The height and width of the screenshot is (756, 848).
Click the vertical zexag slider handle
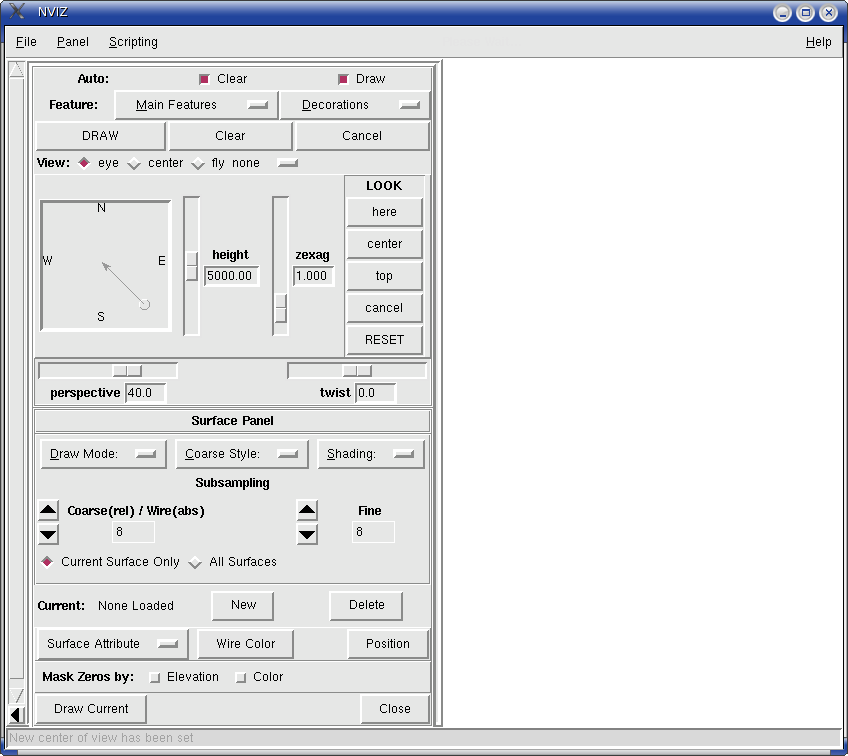click(x=280, y=308)
